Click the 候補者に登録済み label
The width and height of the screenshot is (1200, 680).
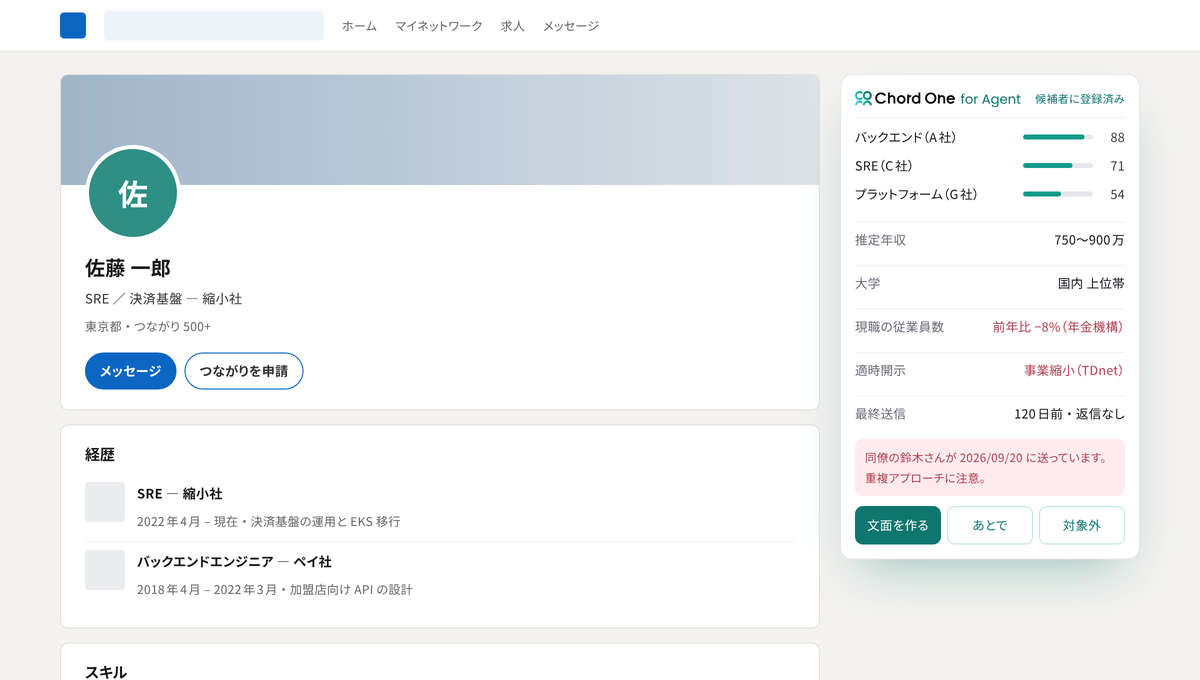(1080, 99)
